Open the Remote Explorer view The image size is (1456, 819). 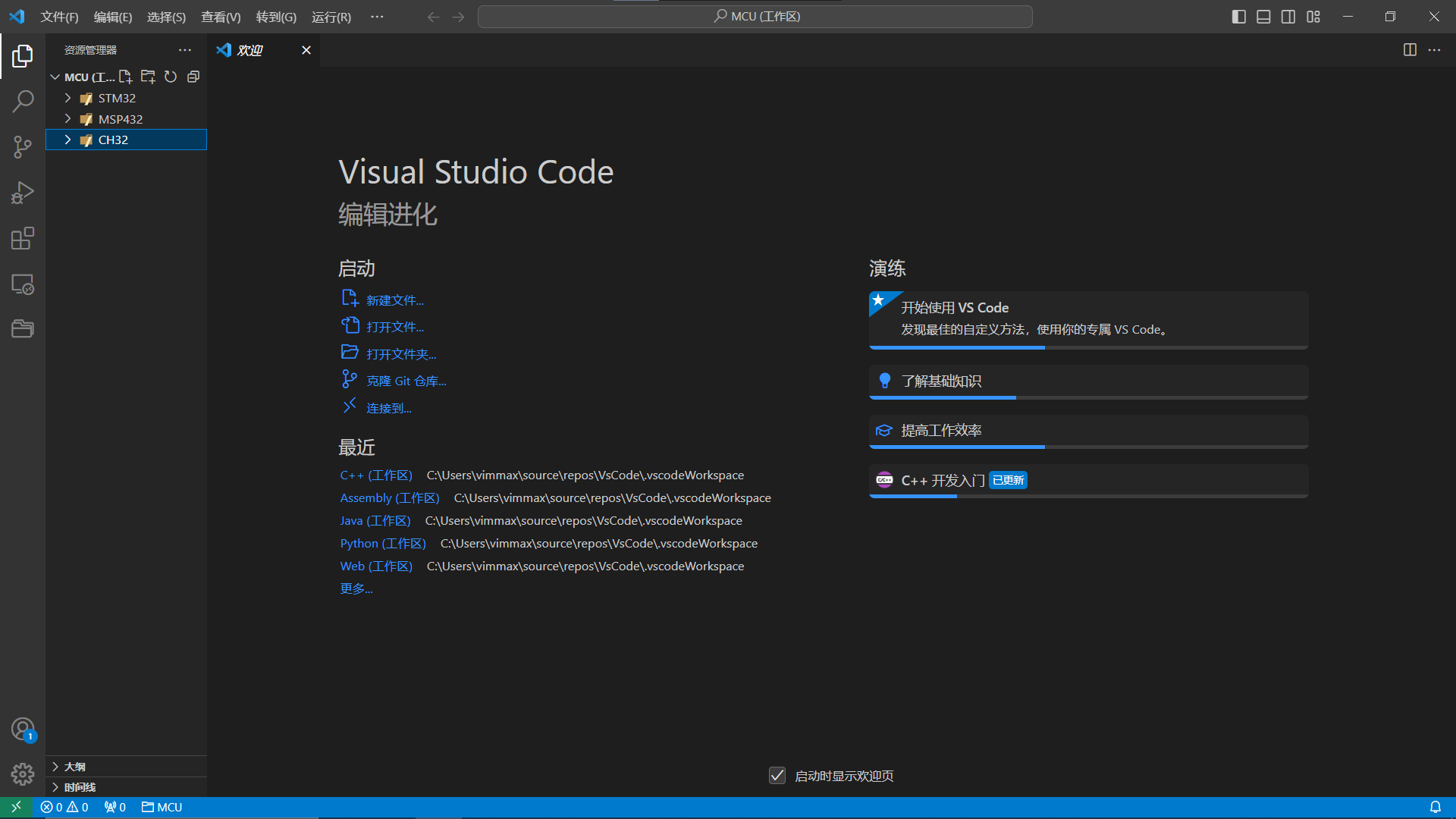23,284
